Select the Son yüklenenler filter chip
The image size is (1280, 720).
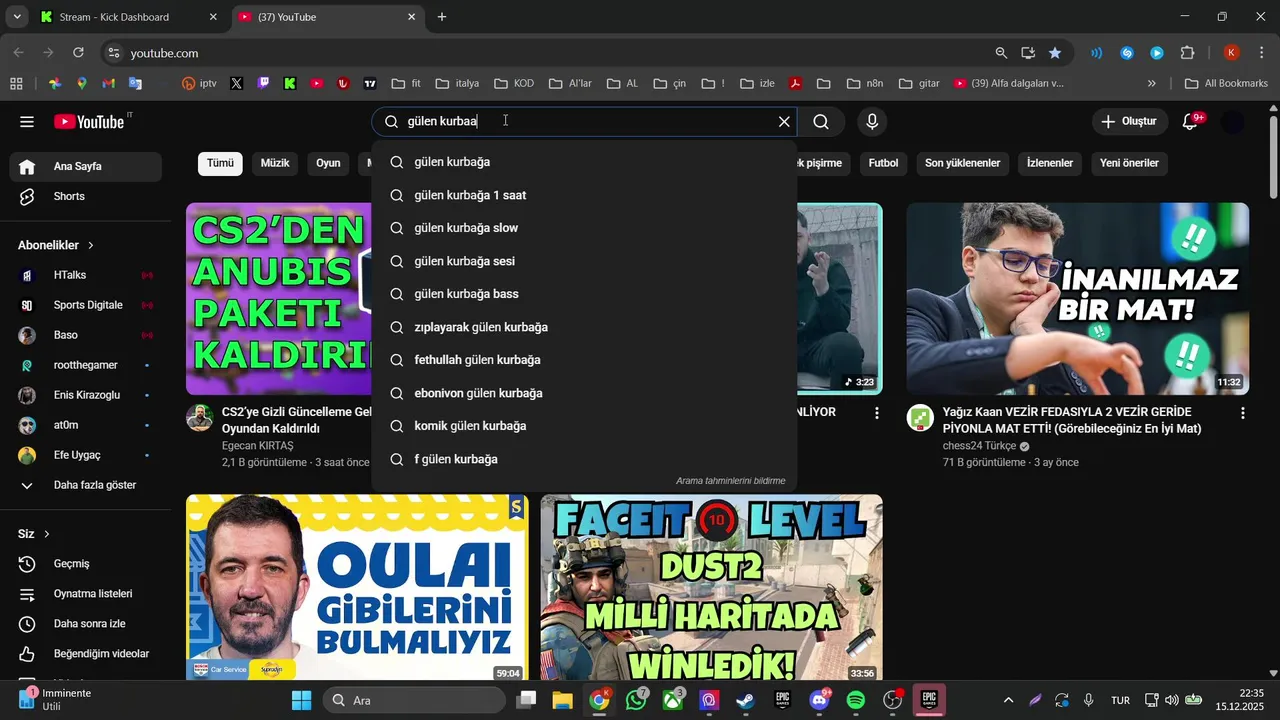[962, 163]
